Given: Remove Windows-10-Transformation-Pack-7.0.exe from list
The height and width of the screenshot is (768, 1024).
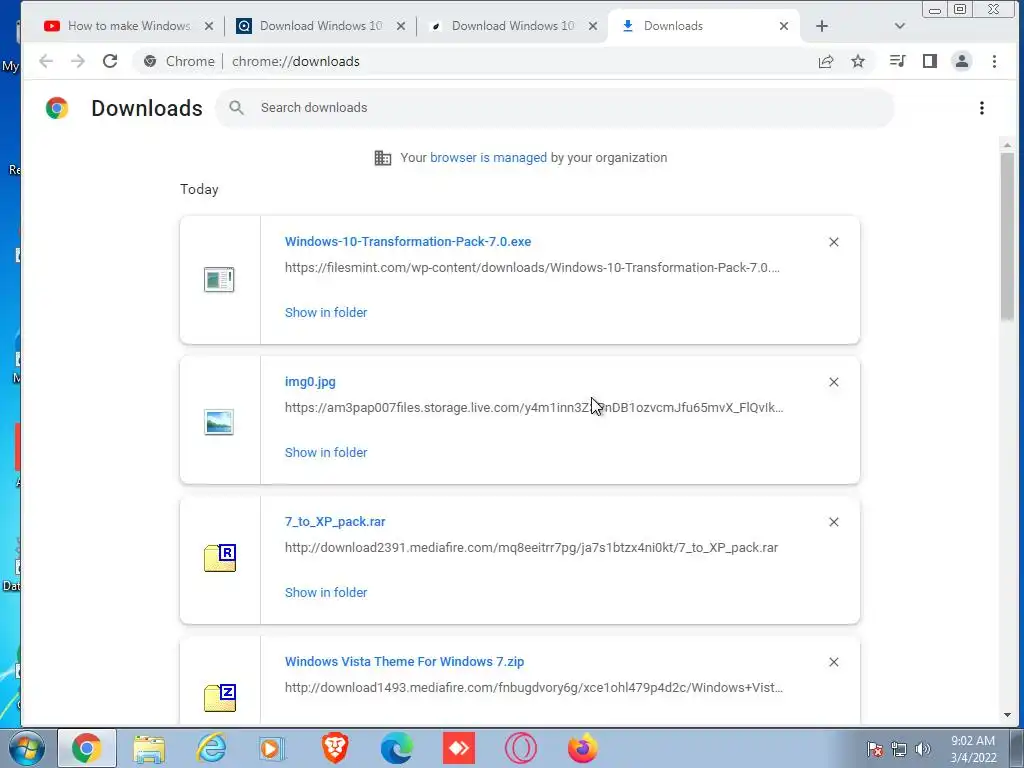Looking at the screenshot, I should (x=834, y=242).
